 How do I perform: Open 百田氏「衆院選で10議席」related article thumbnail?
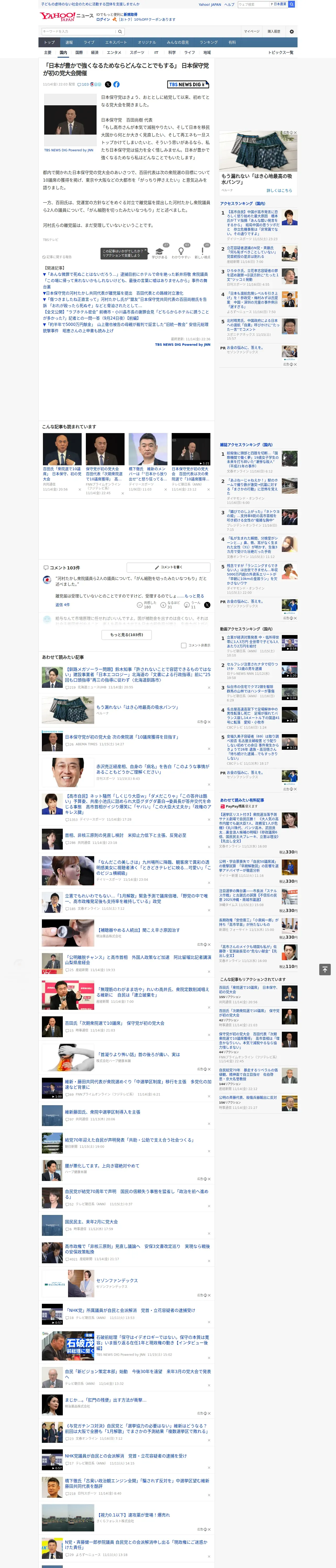pos(62,449)
